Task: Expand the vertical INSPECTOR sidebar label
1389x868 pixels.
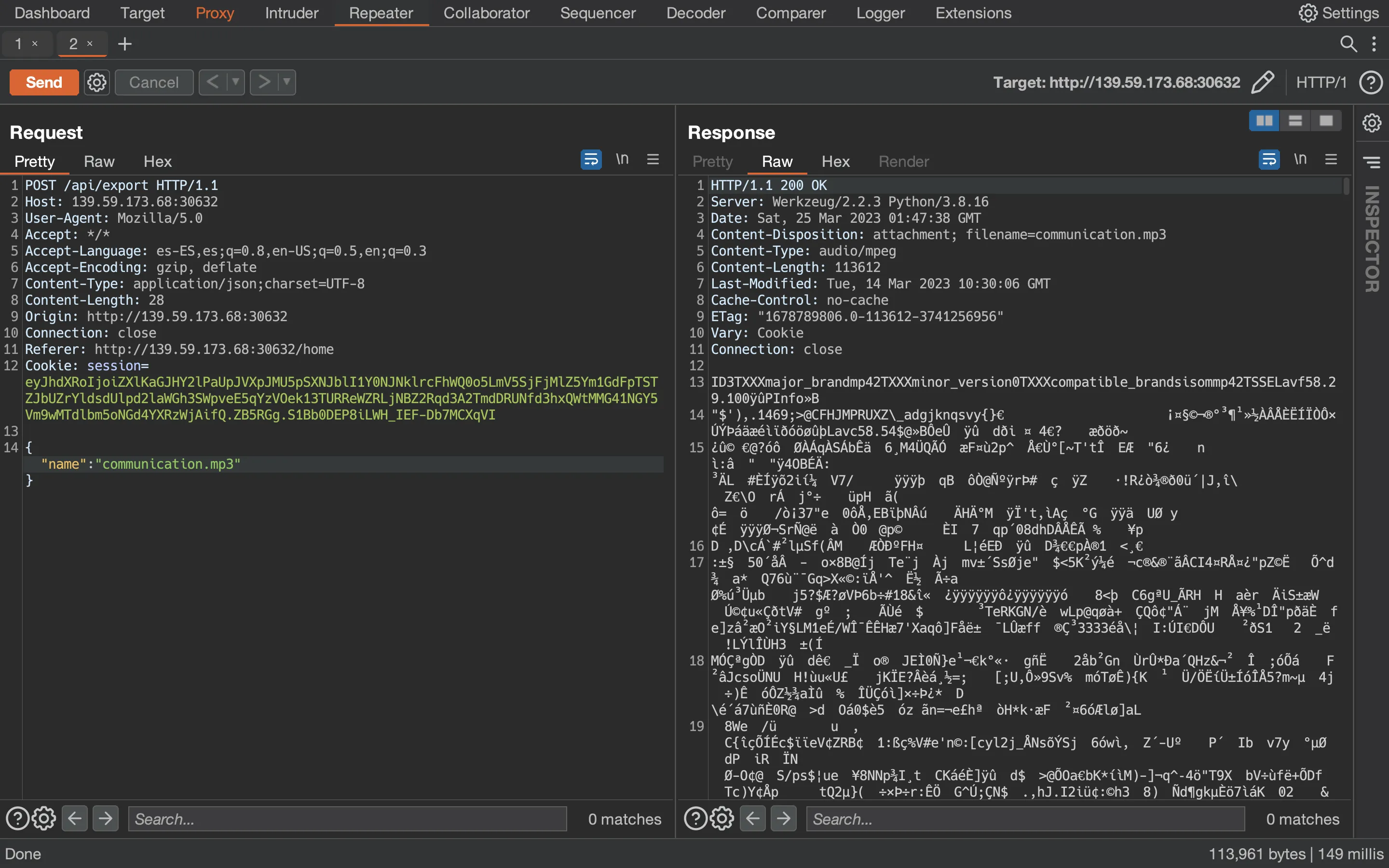Action: click(1372, 239)
